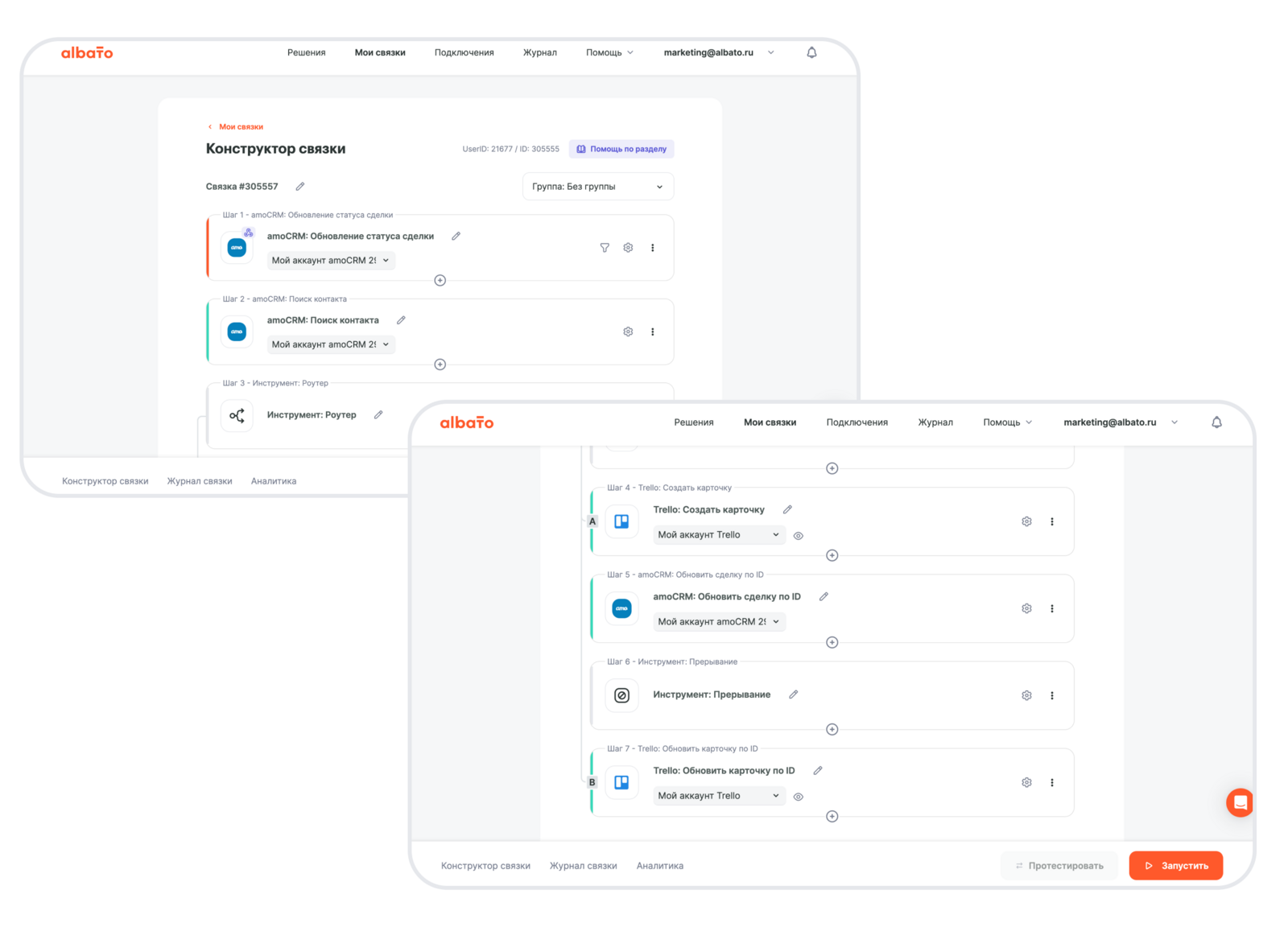Open the amoCRM account dropdown in step 5
This screenshot has width=1288, height=927.
[x=718, y=622]
